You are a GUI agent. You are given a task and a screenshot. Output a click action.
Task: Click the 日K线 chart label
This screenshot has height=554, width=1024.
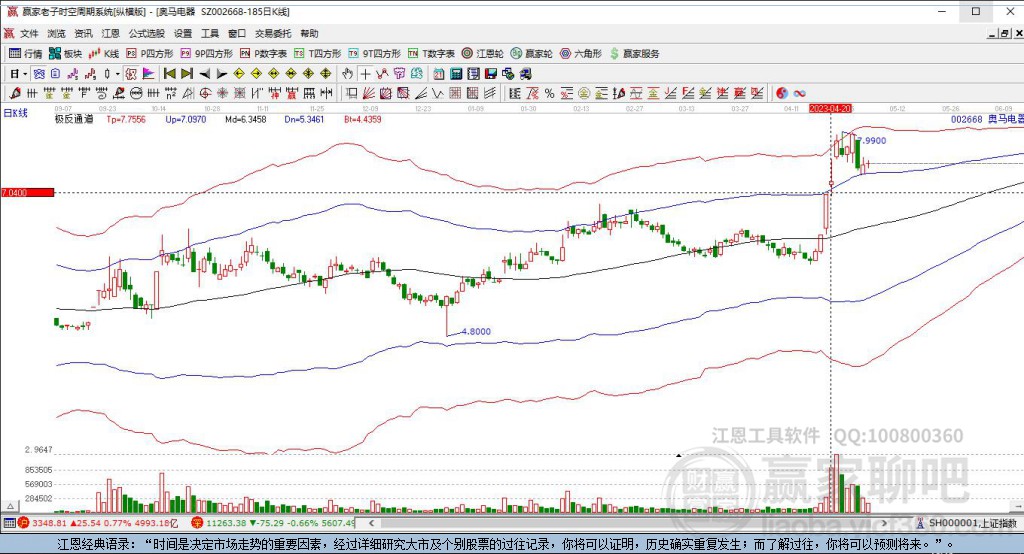coord(16,113)
